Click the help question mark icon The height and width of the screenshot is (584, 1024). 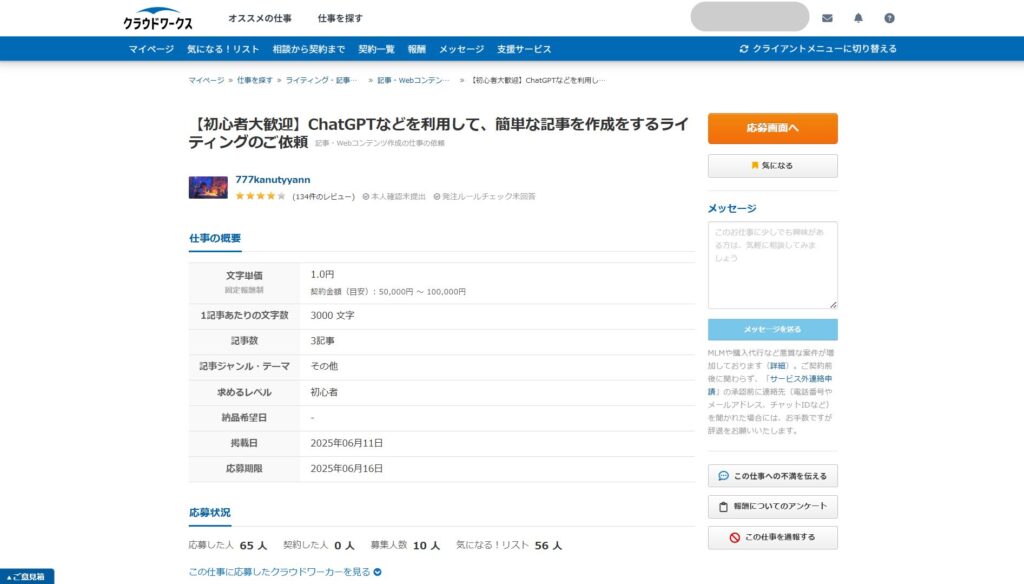click(x=889, y=18)
